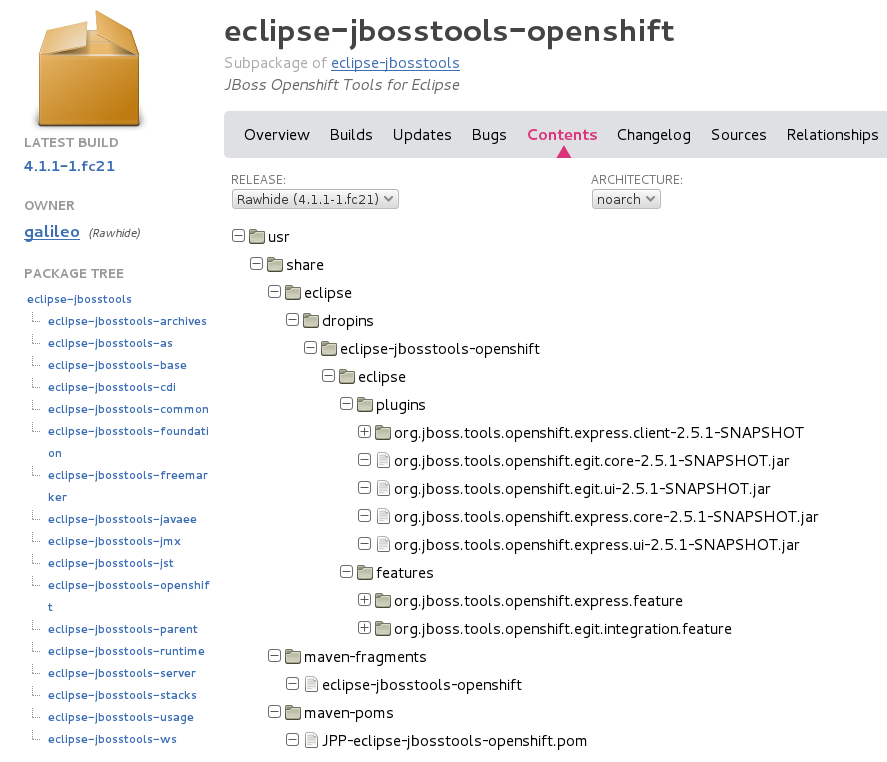Click the plugins folder icon
This screenshot has width=887, height=762.
(x=365, y=404)
